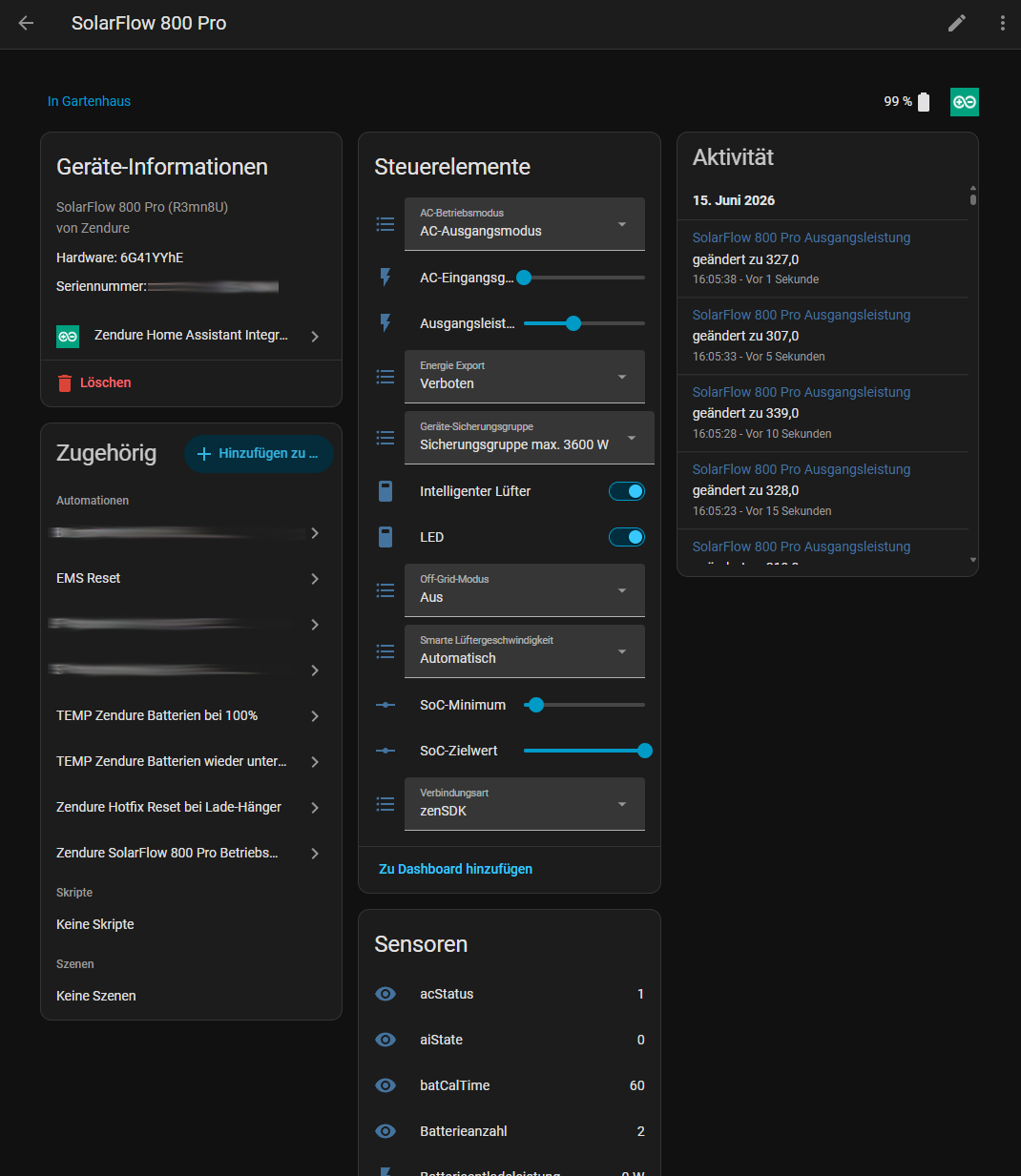Screen dimensions: 1021x1176
Task: Click the acStatus sensor value row
Action: 510,994
